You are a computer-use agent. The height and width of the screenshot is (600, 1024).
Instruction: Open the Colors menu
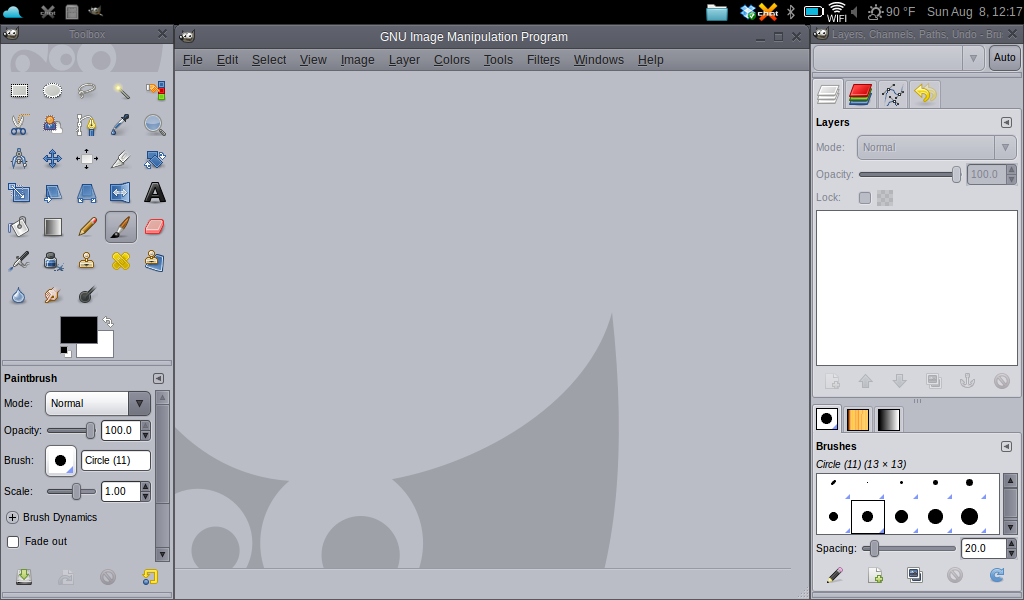click(452, 59)
